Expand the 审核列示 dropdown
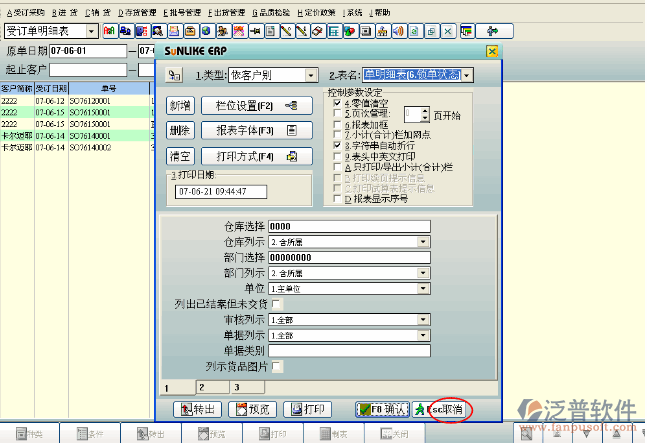This screenshot has height=443, width=647. click(423, 319)
